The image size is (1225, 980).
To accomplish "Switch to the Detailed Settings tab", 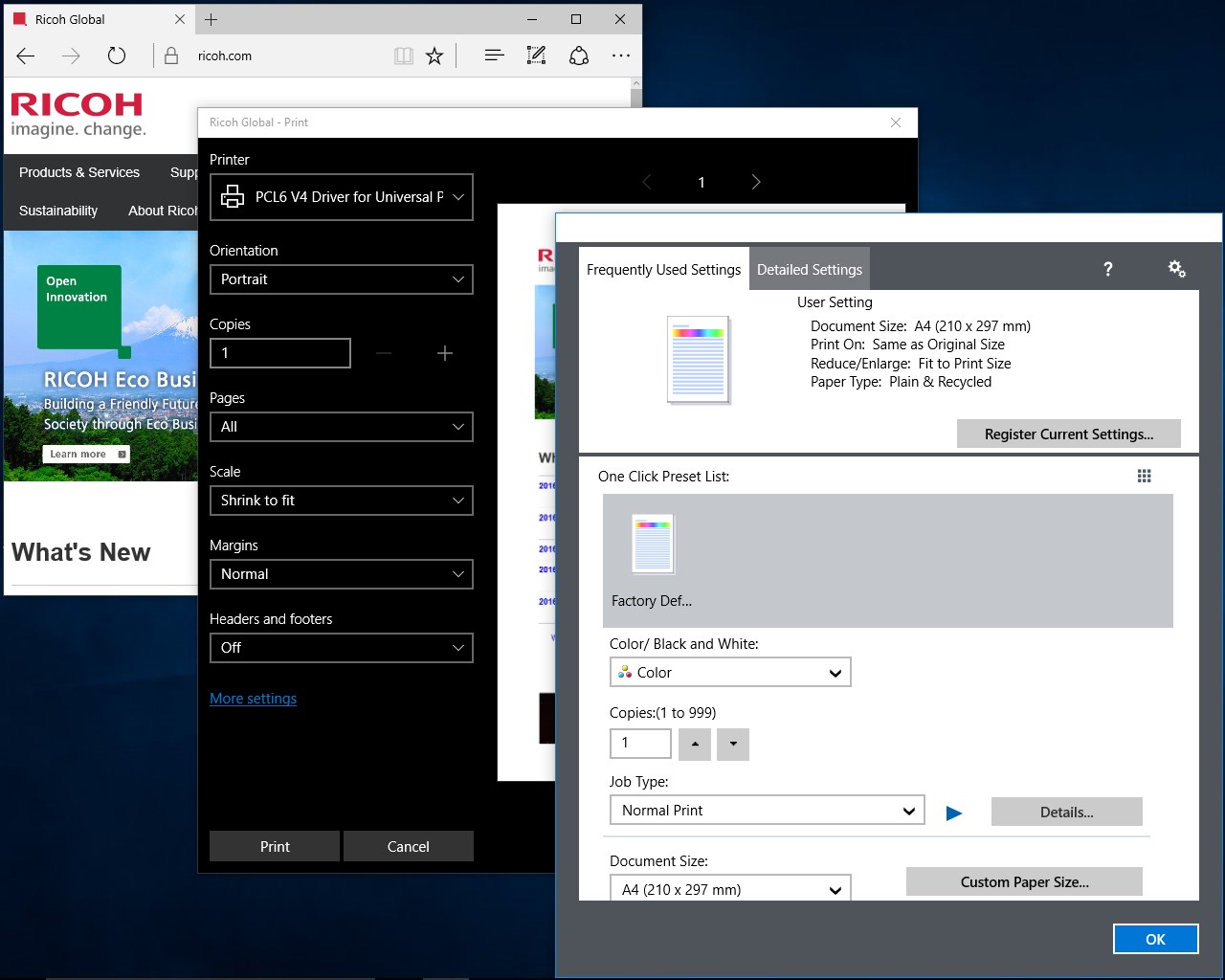I will coord(809,269).
